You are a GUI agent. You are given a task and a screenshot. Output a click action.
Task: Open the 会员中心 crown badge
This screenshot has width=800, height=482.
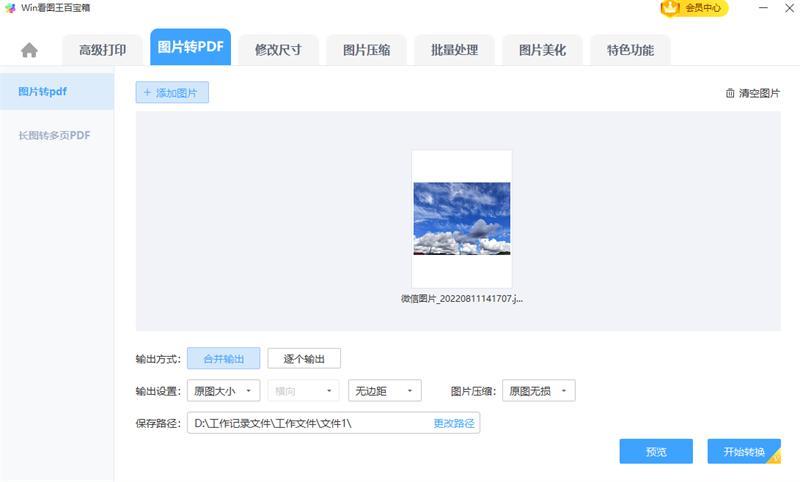[x=693, y=8]
